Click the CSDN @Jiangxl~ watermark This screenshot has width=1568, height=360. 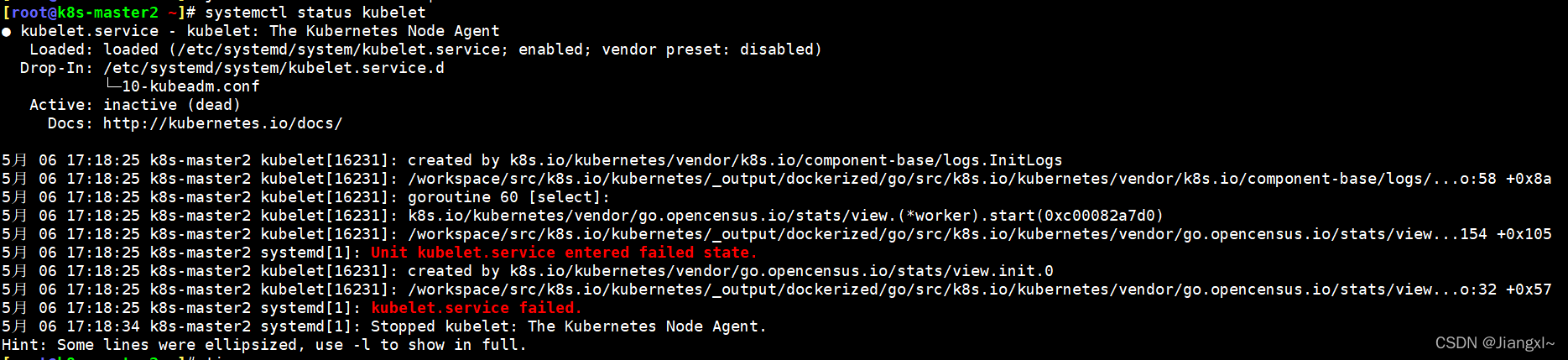(1495, 343)
